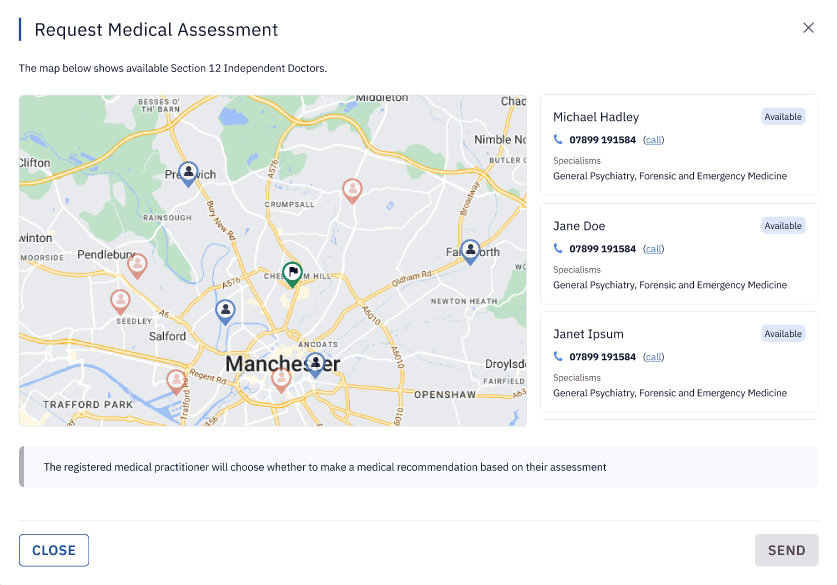Viewport: 837px width, 585px height.
Task: Click the CLOSE button
Action: [x=54, y=550]
